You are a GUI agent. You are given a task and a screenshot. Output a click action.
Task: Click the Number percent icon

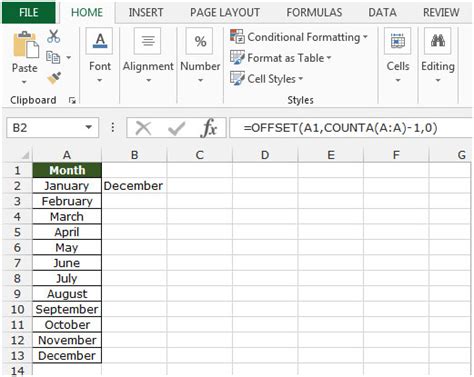coord(200,41)
